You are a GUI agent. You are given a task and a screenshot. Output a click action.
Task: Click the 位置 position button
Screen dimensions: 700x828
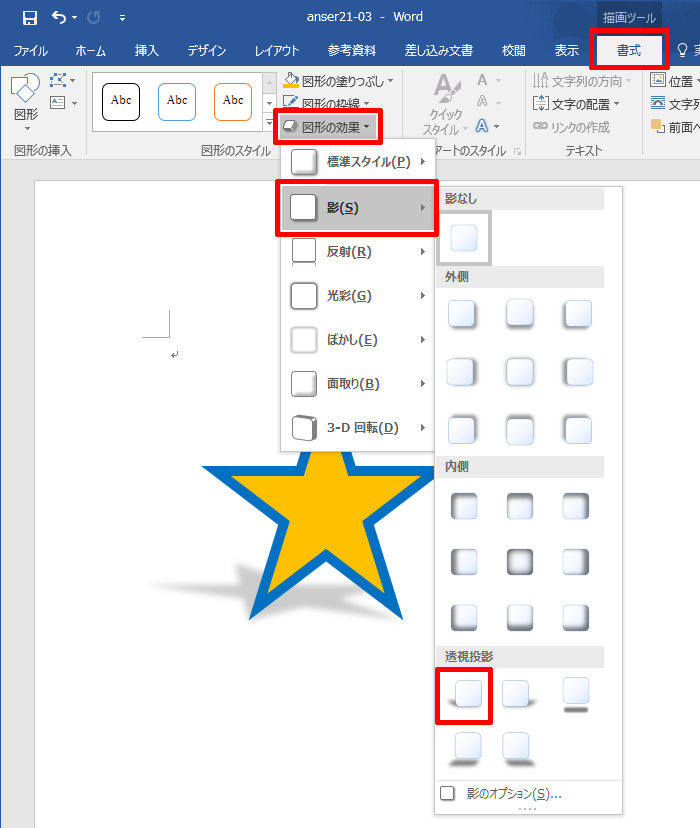675,81
